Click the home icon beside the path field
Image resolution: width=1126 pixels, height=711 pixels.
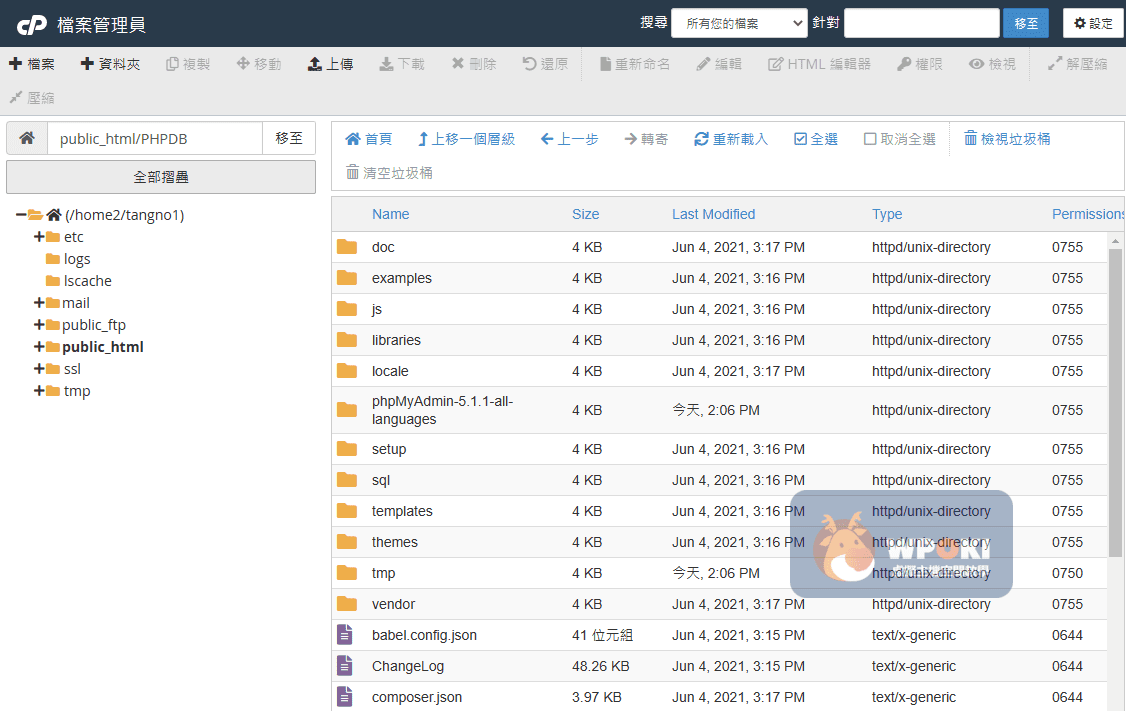click(x=27, y=139)
